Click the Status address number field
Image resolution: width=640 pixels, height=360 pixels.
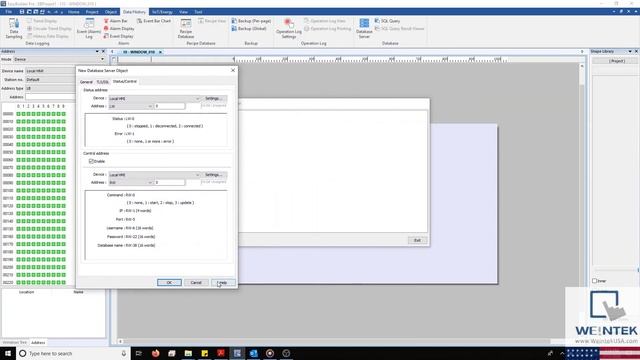169,106
